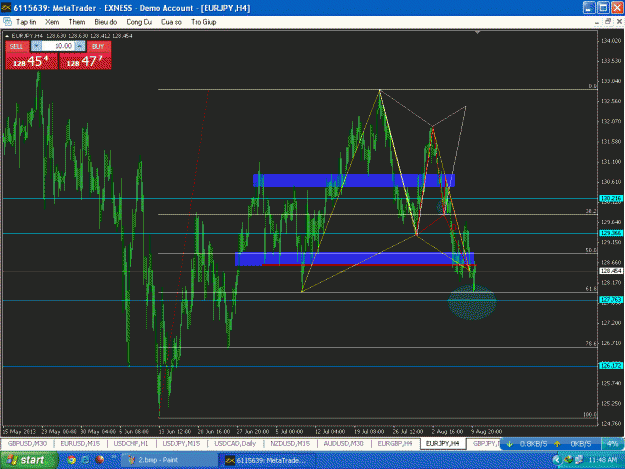
Task: Switch to the GBPUSD,M30 chart tab
Action: (x=27, y=443)
